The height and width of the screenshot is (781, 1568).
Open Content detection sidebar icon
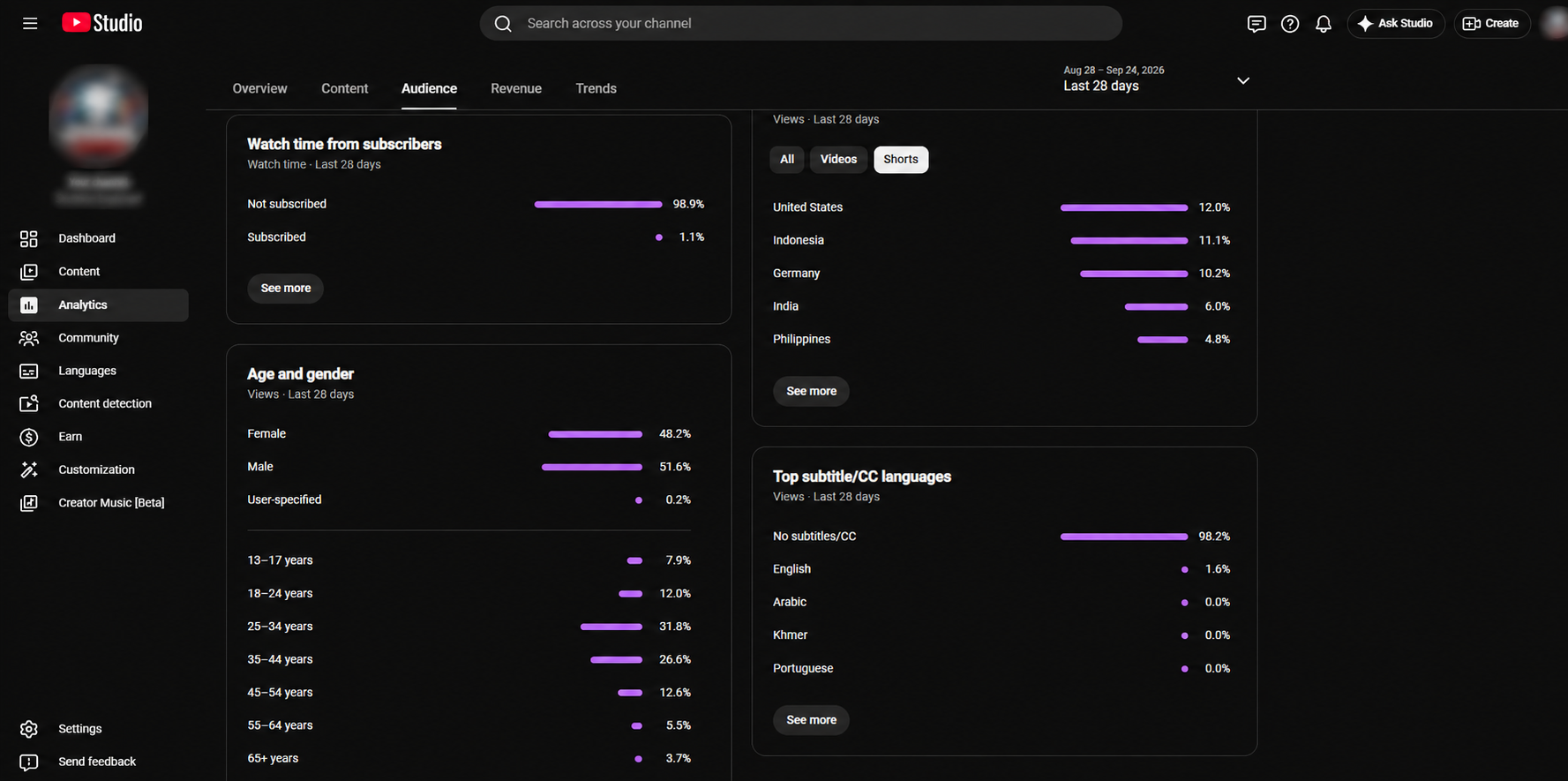[x=29, y=403]
